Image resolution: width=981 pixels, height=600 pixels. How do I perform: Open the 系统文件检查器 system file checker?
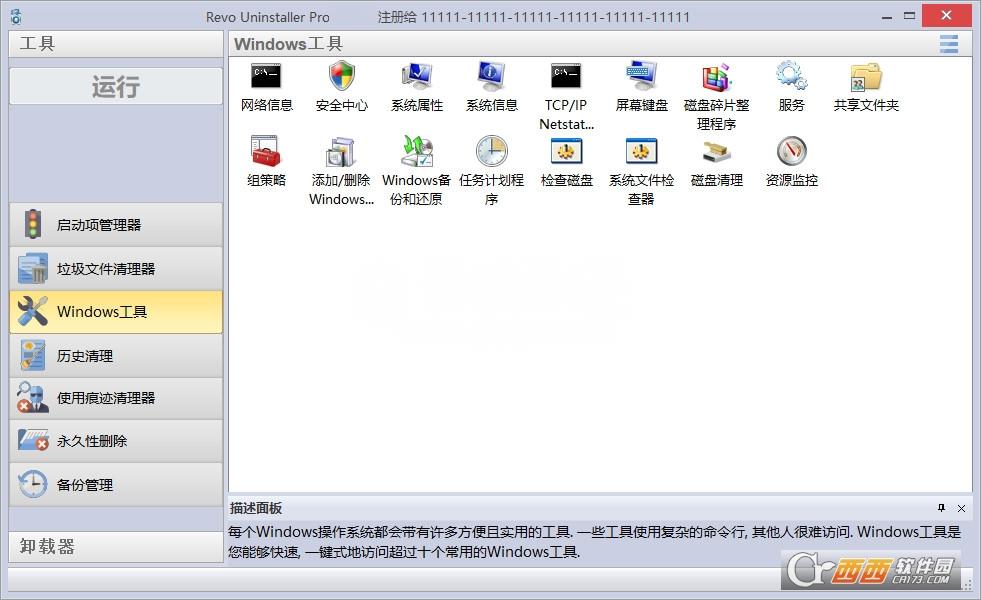pos(641,158)
